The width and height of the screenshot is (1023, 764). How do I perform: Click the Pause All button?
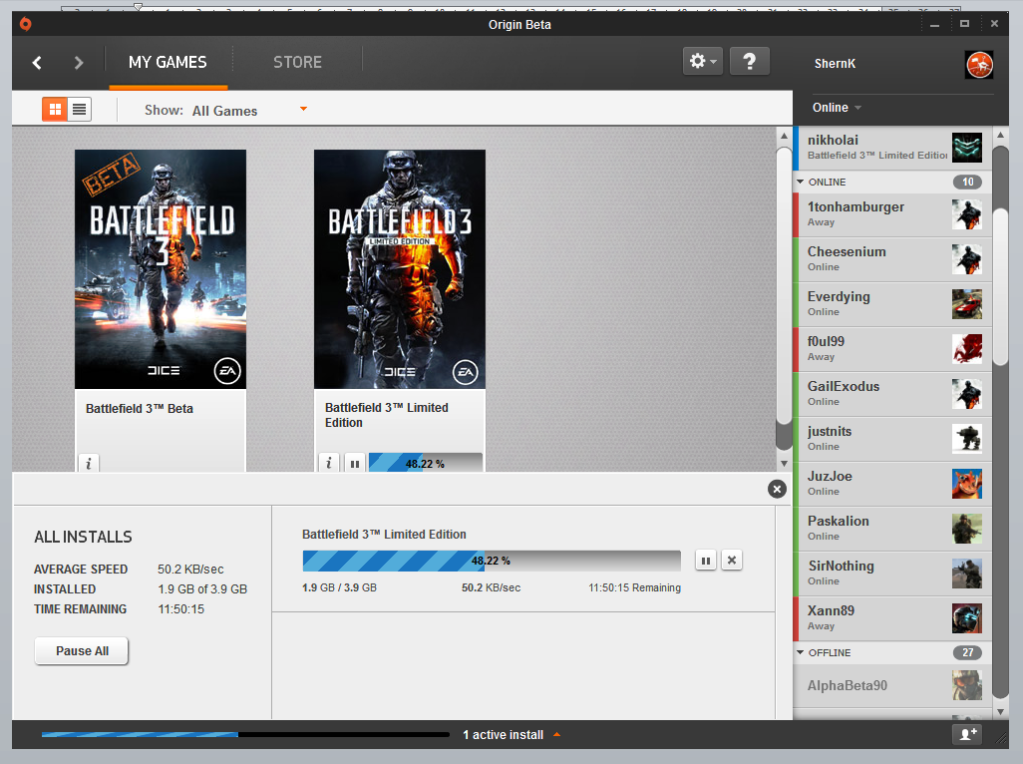(x=82, y=651)
